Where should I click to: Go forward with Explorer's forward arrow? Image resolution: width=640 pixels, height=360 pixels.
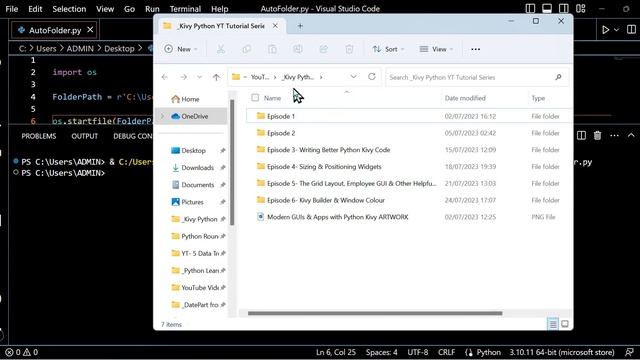[x=184, y=77]
